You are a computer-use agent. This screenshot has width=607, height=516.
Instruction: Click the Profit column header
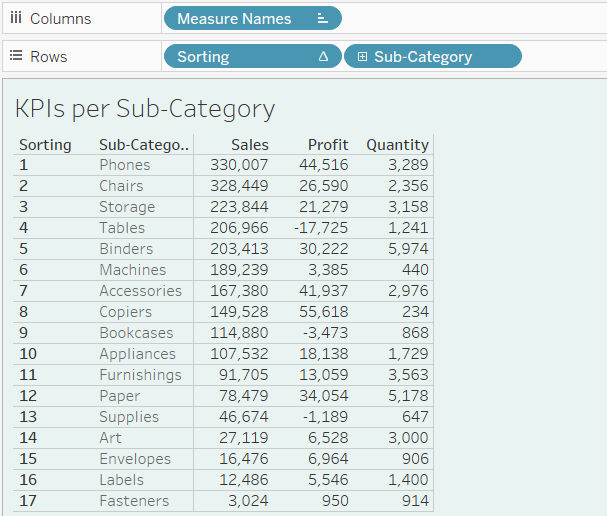coord(328,145)
